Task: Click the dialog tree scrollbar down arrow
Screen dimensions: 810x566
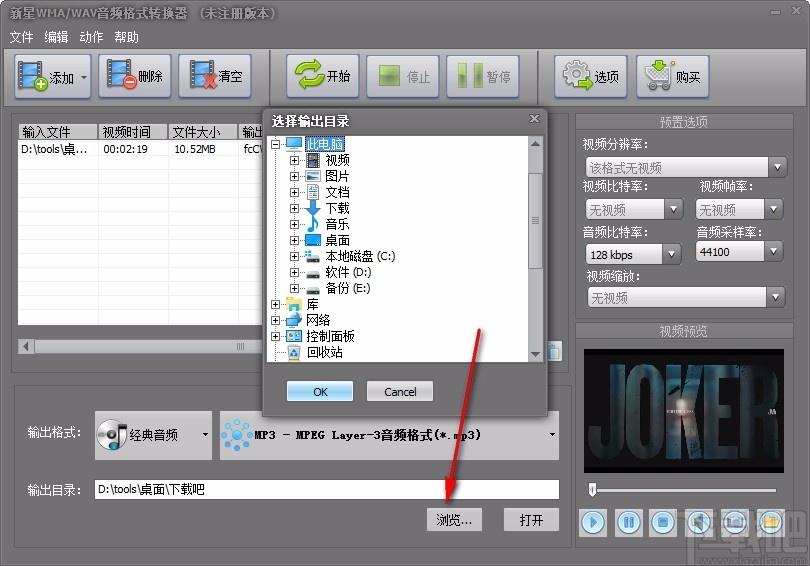Action: (x=536, y=354)
